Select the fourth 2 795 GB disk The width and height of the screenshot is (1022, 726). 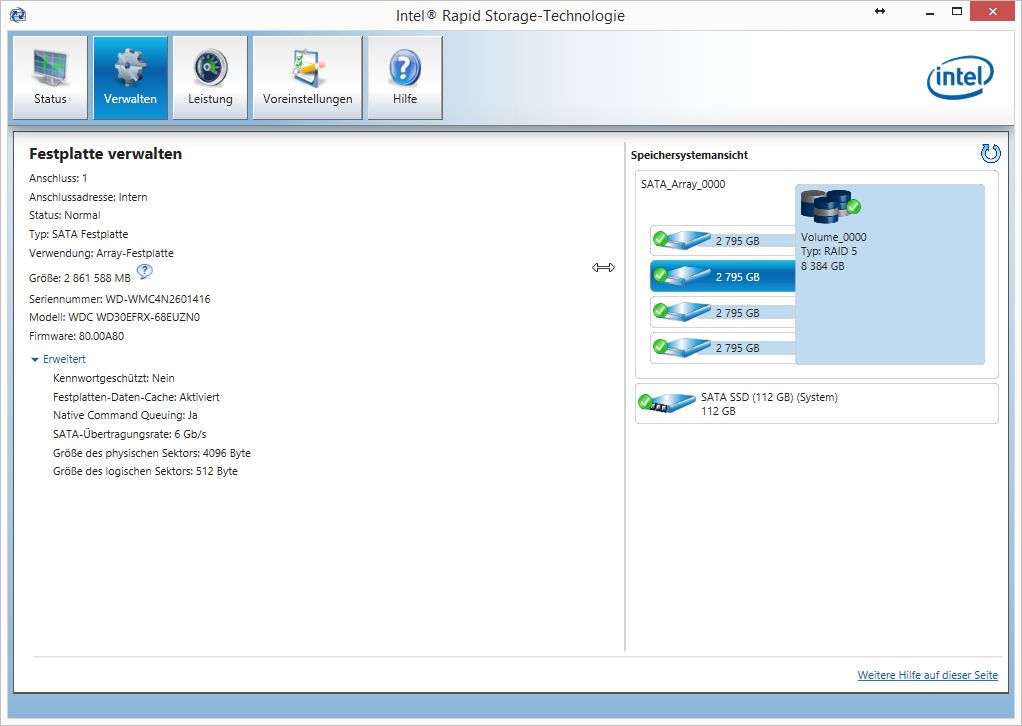coord(723,347)
